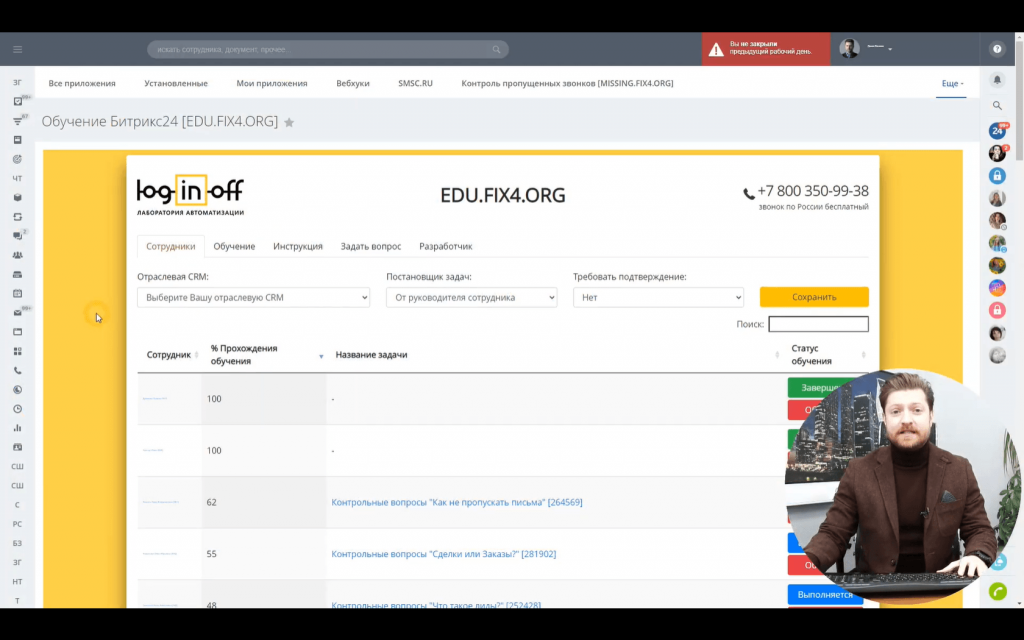
Task: Open telephony handset icon in left sidebar
Action: click(18, 370)
